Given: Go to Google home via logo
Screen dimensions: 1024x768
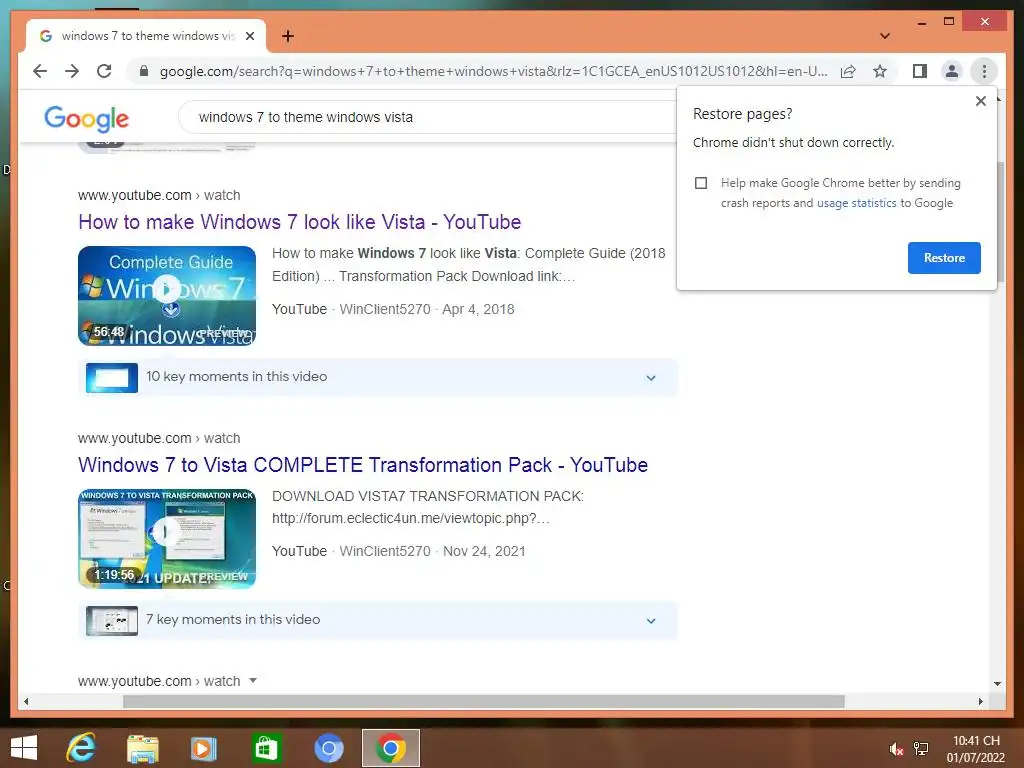Looking at the screenshot, I should 86,118.
